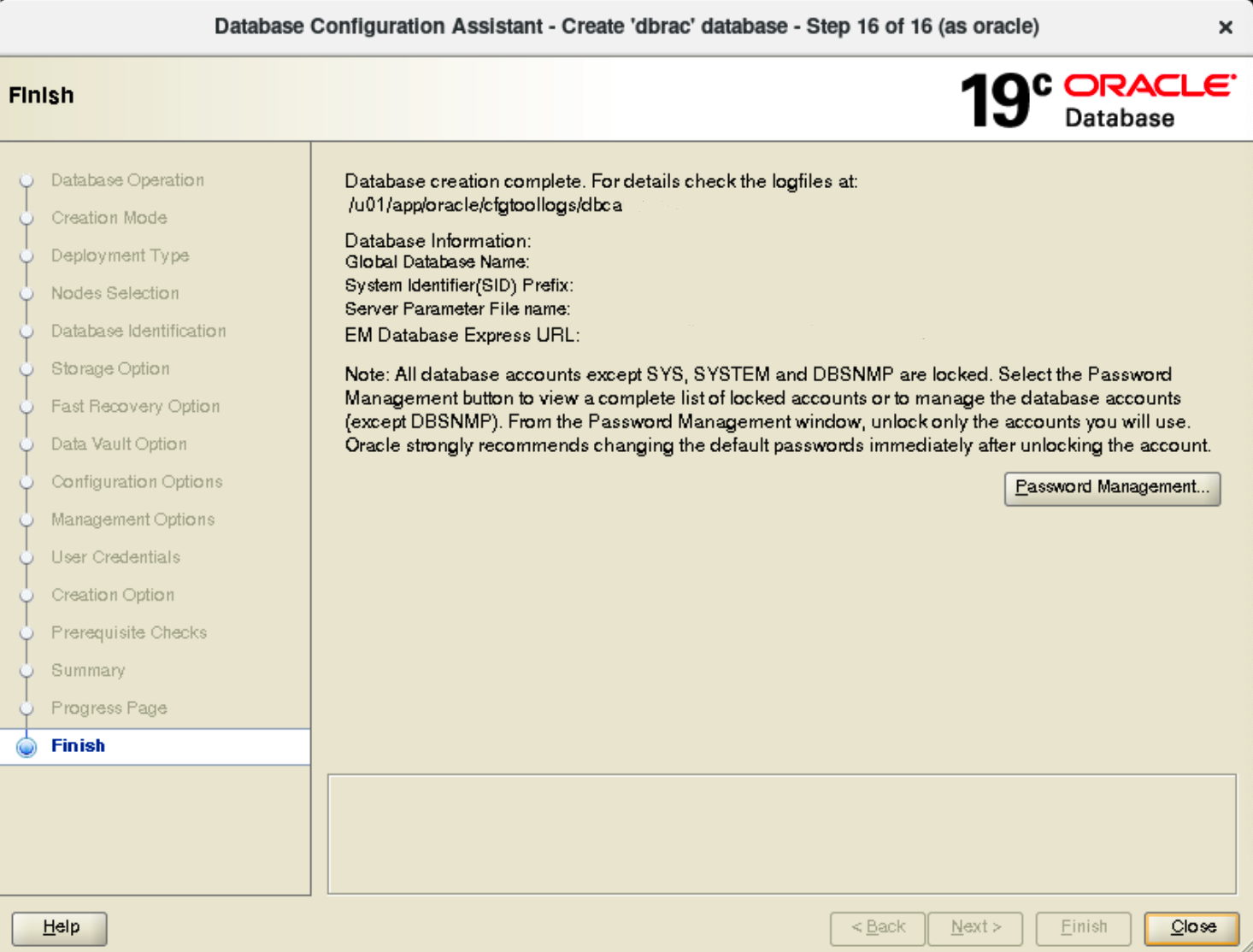This screenshot has width=1253, height=952.
Task: Click the 'EM Database Express URL:' label
Action: 462,335
